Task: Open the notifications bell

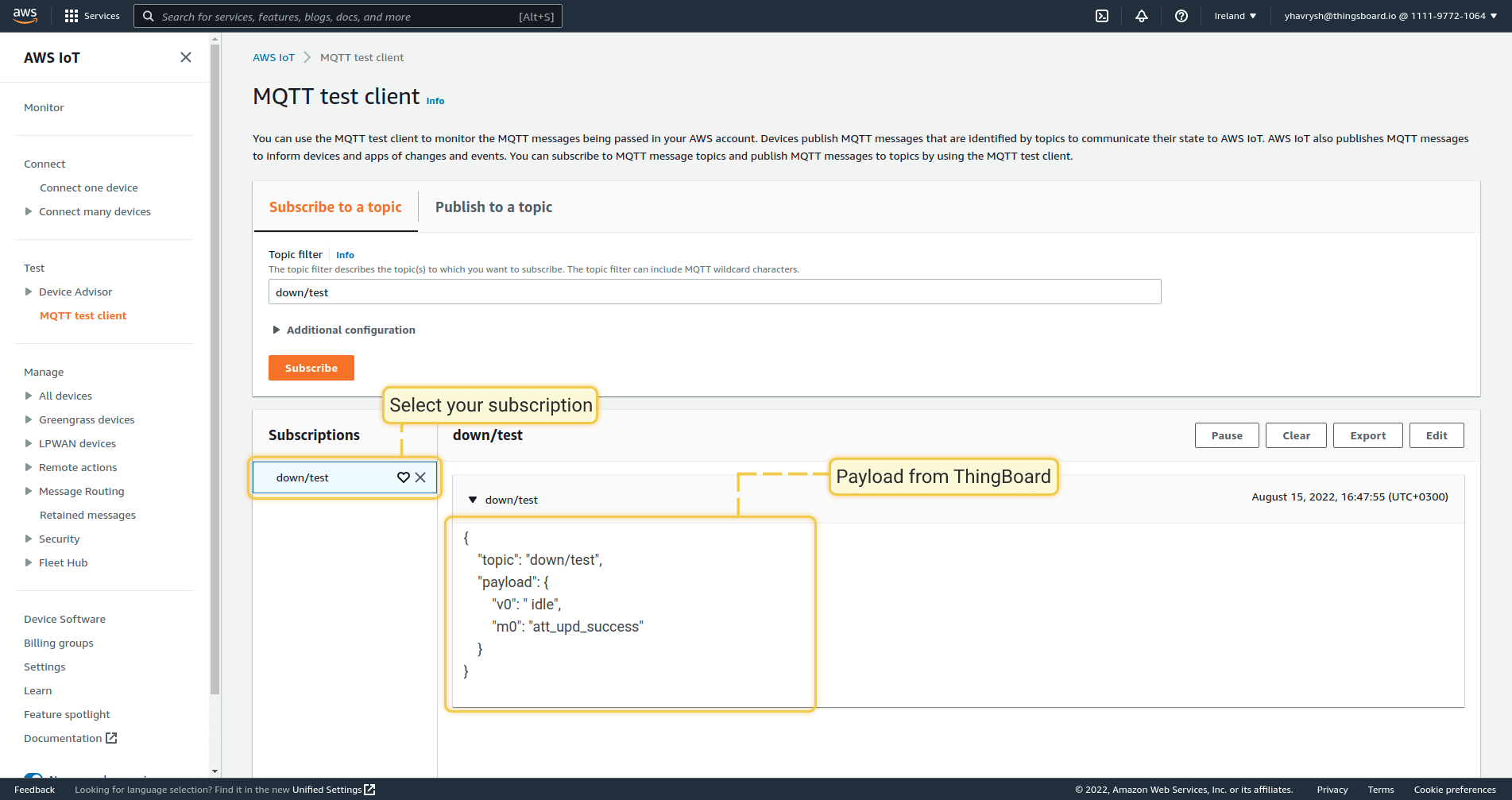Action: (x=1142, y=16)
